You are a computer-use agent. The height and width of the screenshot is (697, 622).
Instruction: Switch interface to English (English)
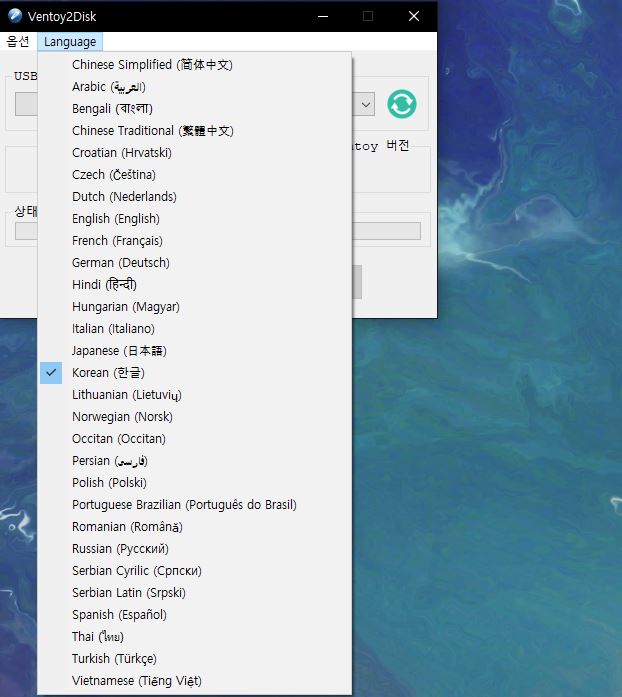coord(195,219)
